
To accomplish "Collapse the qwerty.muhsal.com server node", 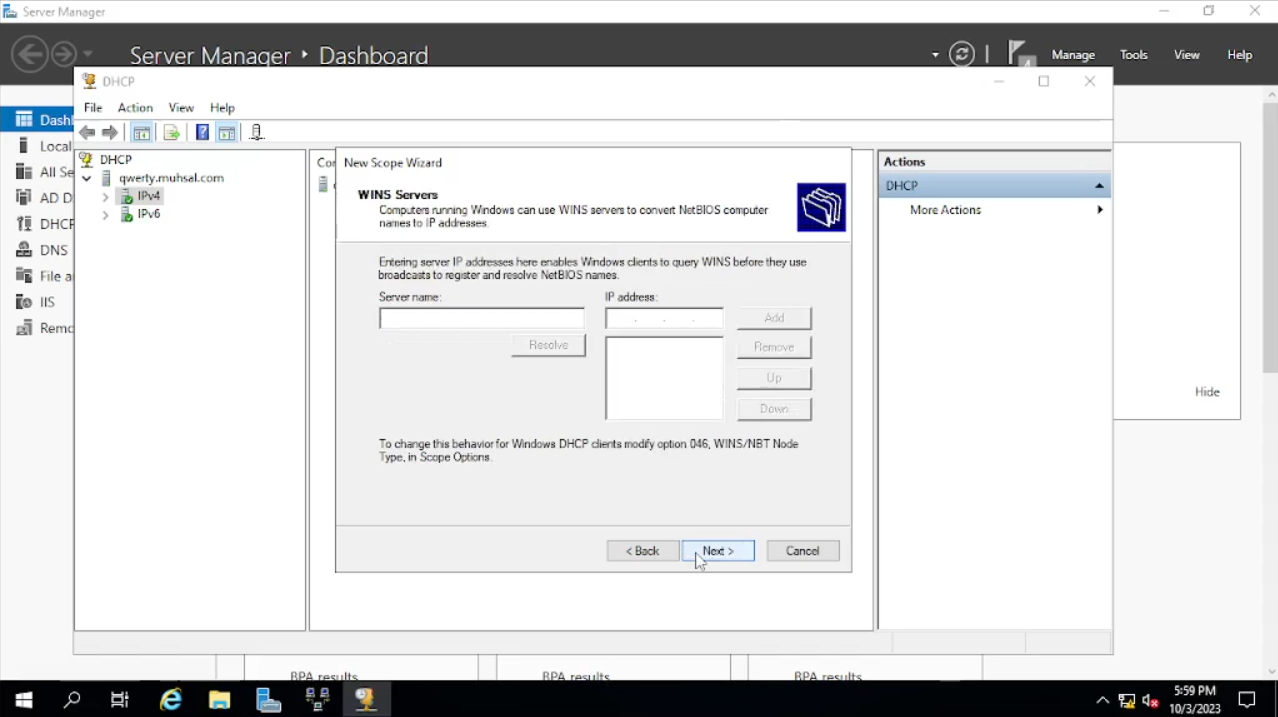I will (x=87, y=179).
